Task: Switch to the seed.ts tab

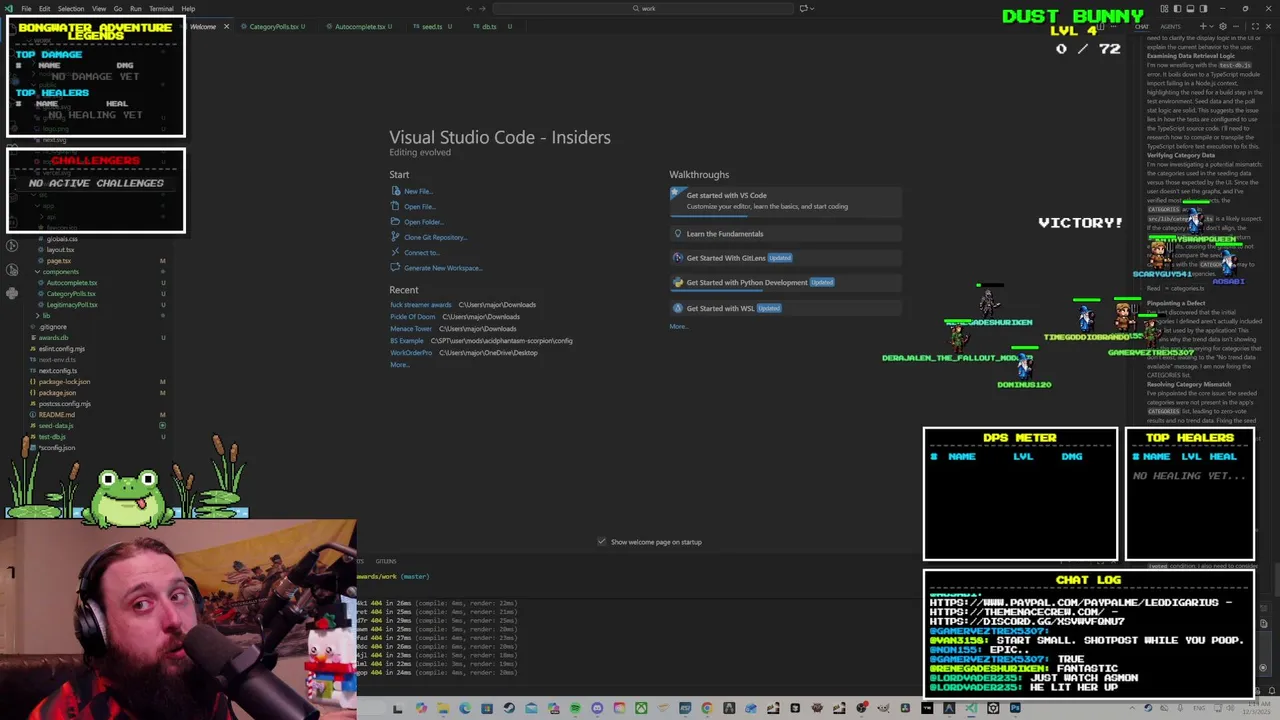Action: [x=431, y=27]
